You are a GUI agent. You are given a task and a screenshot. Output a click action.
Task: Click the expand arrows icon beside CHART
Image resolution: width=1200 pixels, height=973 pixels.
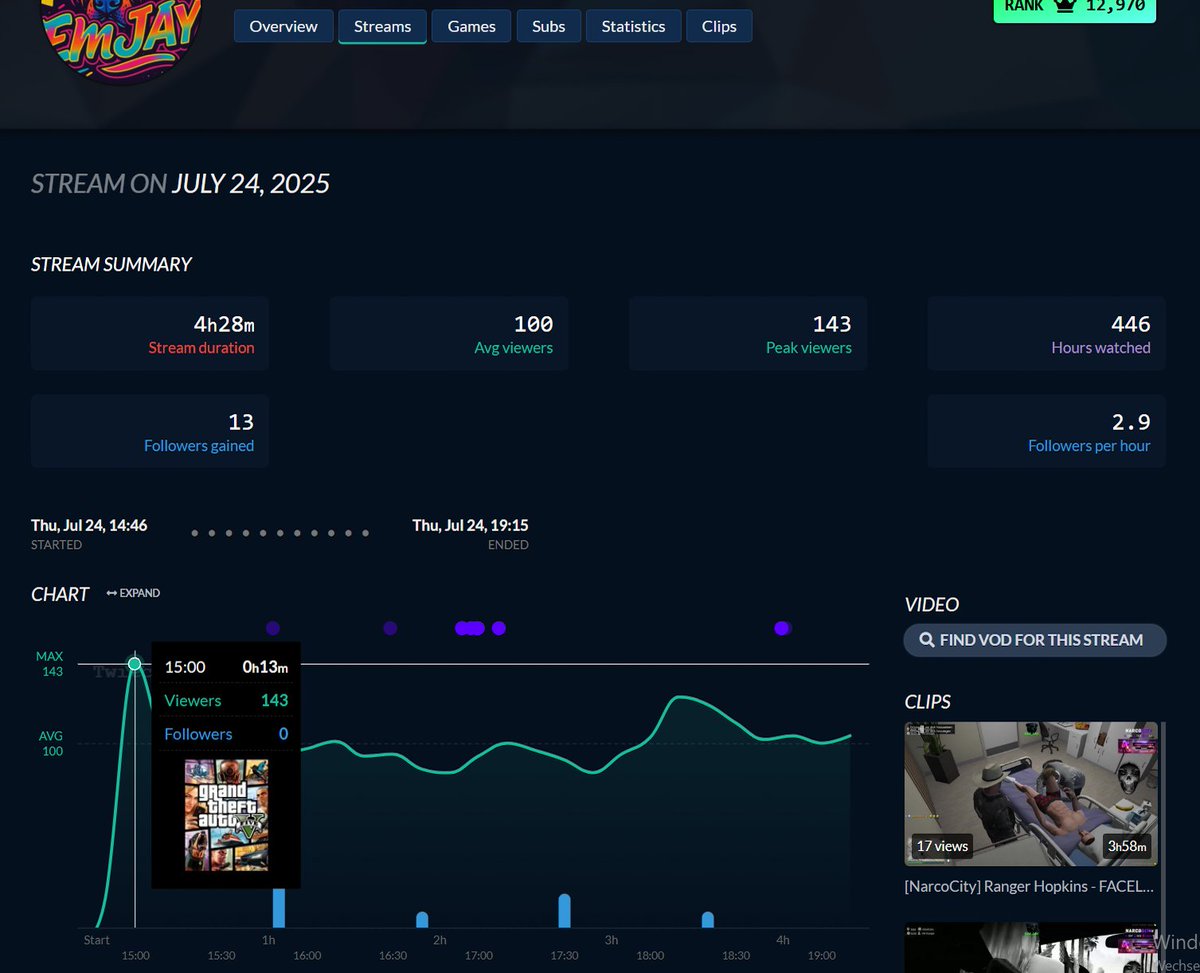pos(110,592)
